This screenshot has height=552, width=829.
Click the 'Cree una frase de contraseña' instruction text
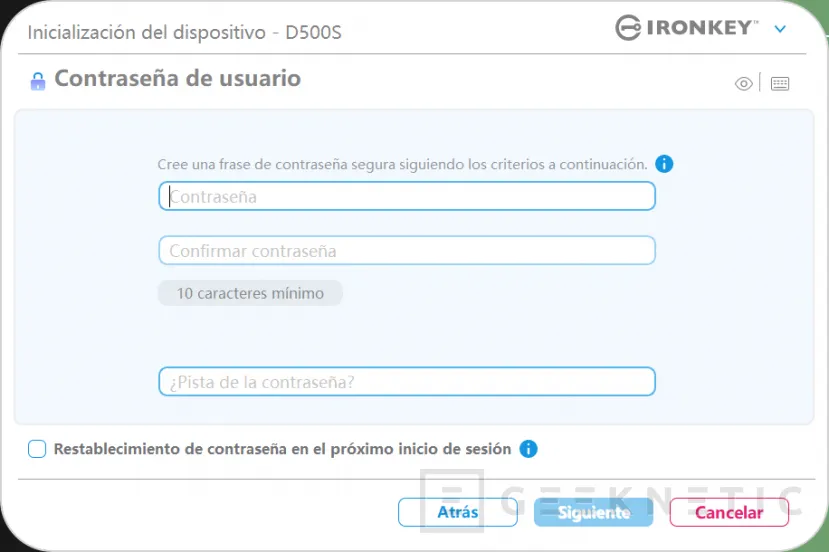pos(402,164)
